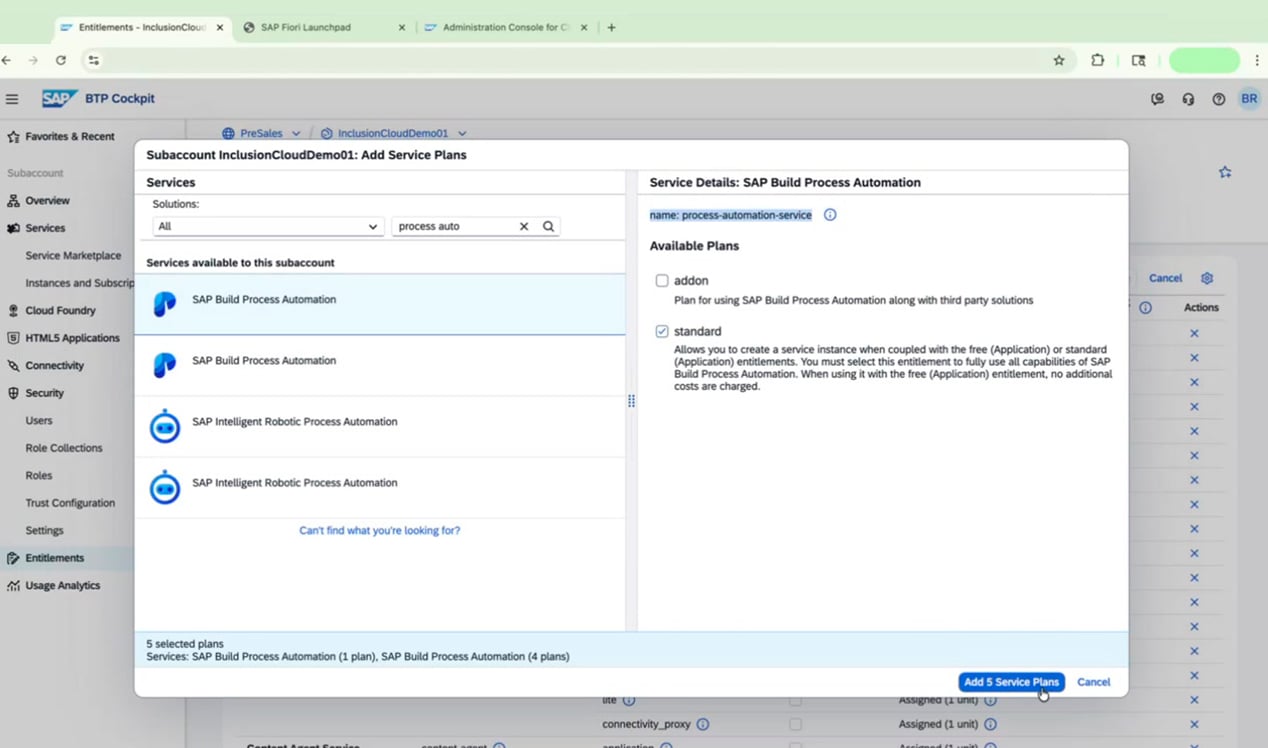The height and width of the screenshot is (748, 1268).
Task: Open the Entitlements sidebar item
Action: (x=55, y=558)
